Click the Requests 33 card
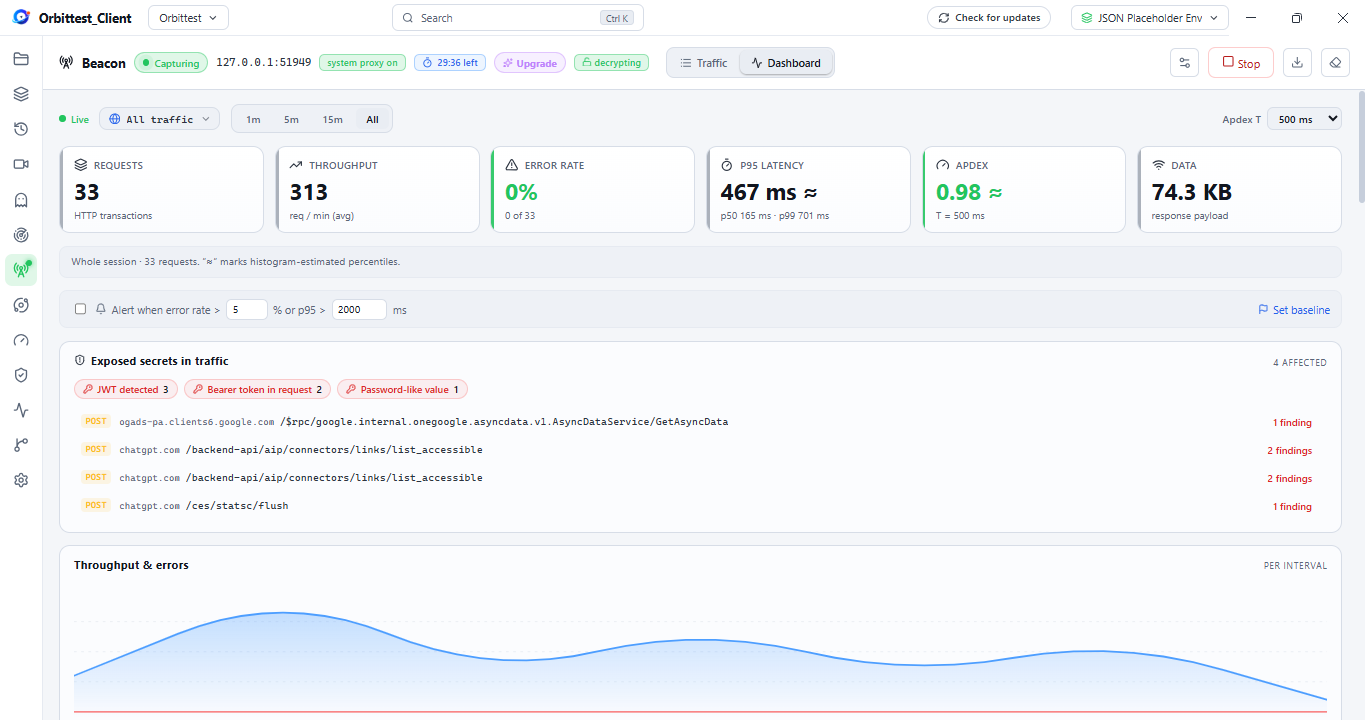The image size is (1365, 720). coord(162,190)
